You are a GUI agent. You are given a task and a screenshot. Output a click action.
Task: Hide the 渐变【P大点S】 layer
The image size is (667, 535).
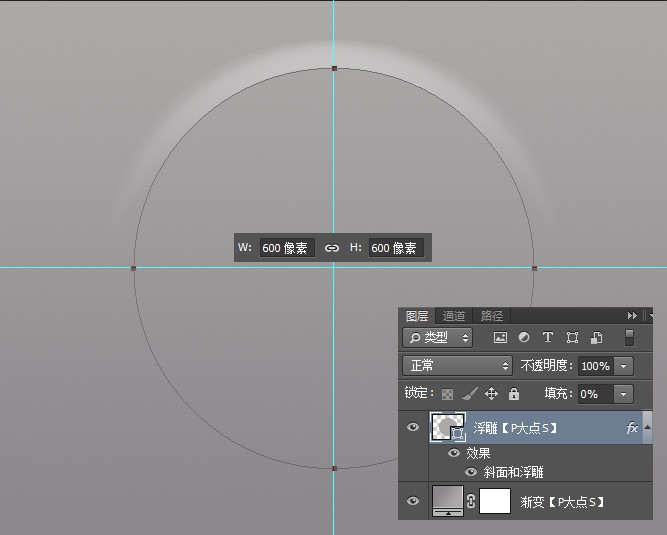pos(412,501)
